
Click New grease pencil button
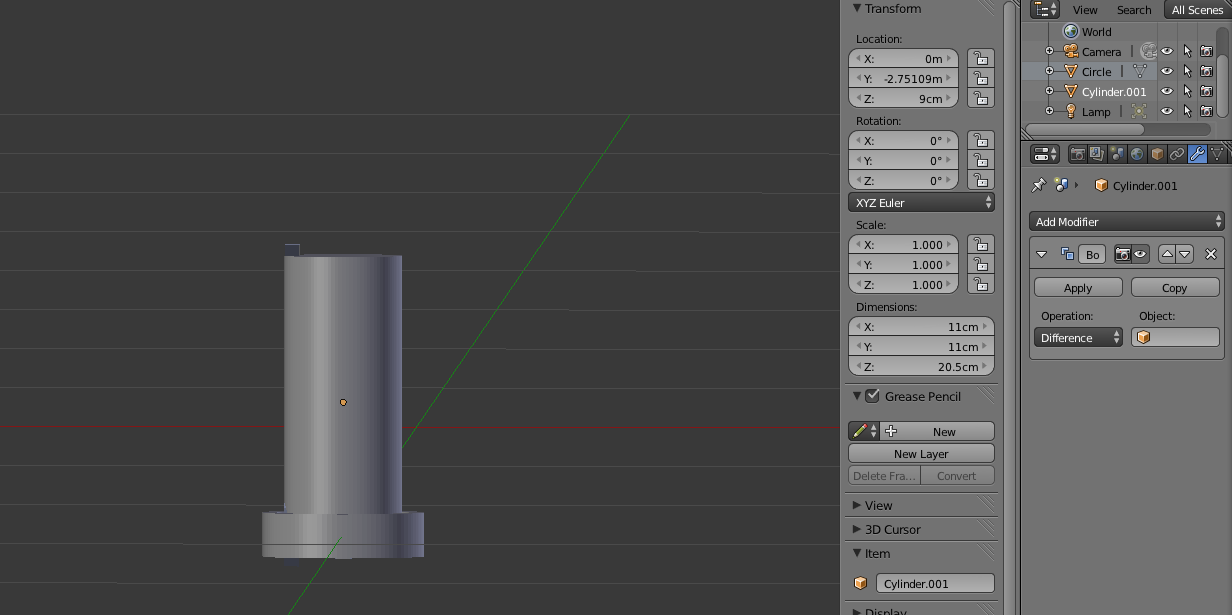point(937,431)
